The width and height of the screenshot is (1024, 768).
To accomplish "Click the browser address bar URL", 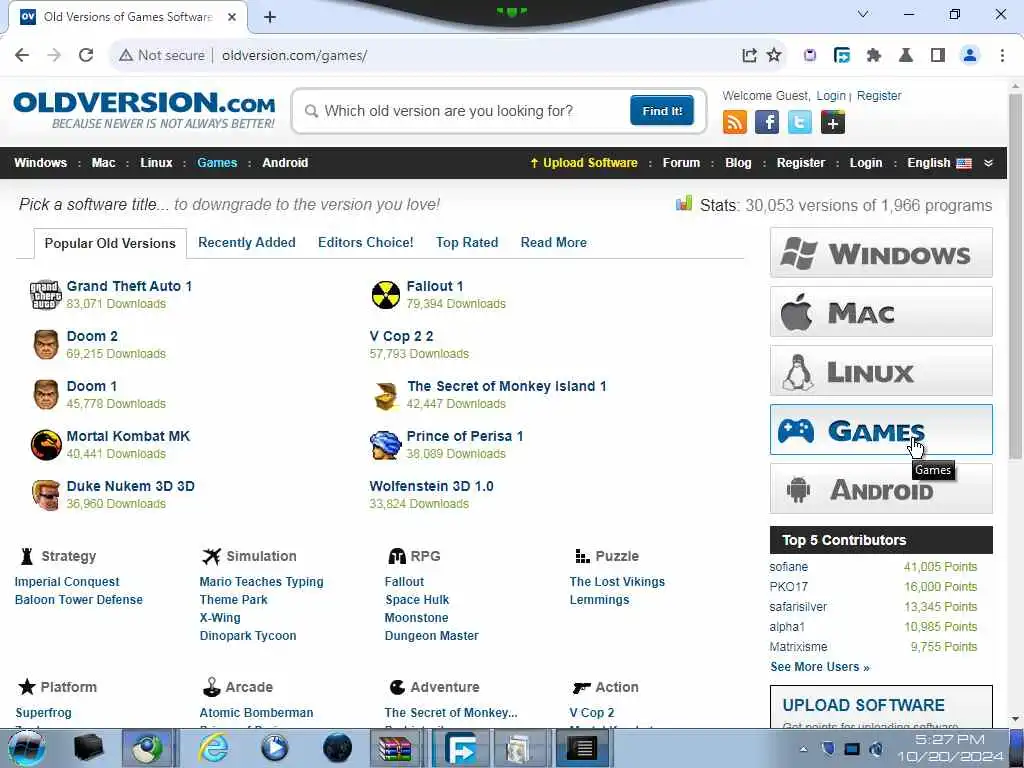I will point(294,56).
